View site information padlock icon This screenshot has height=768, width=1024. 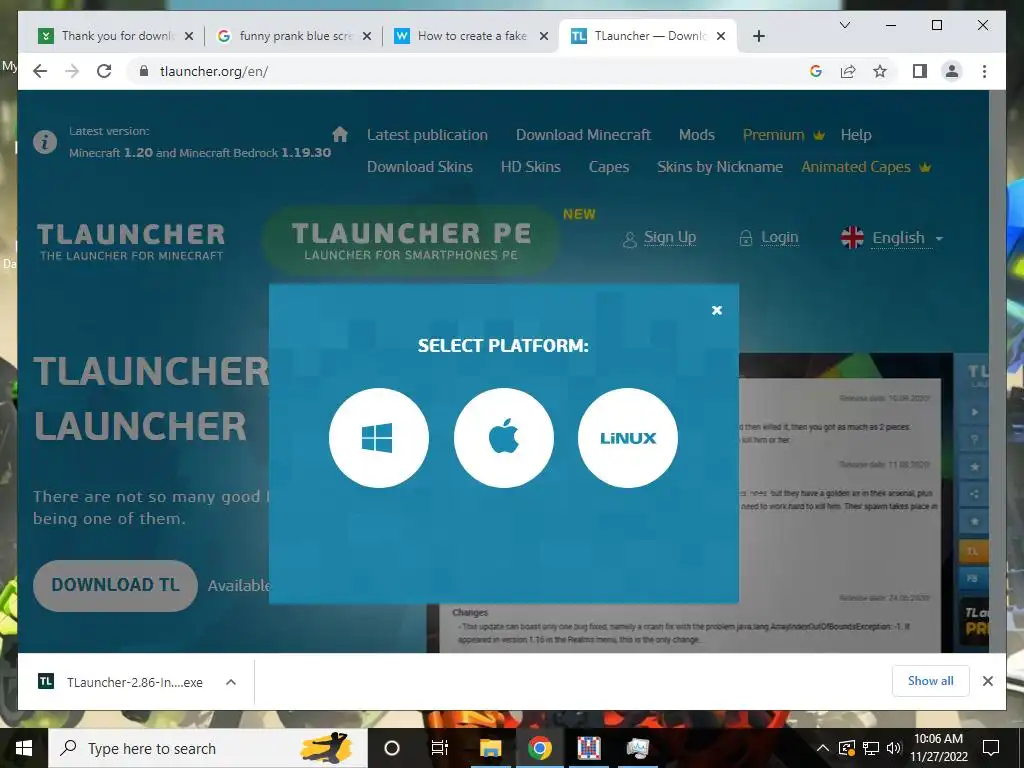144,71
